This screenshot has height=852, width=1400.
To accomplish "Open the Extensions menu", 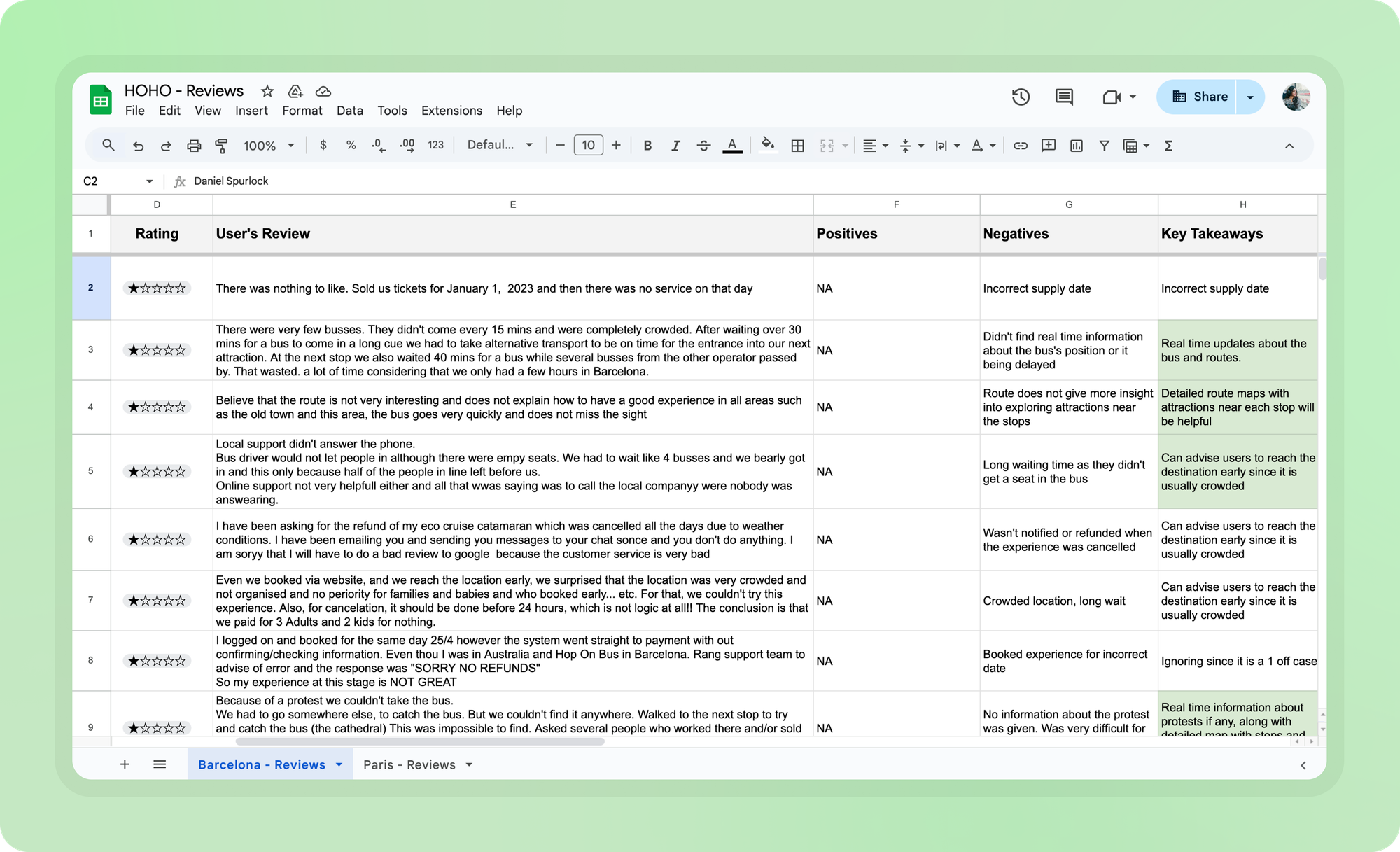I will (x=451, y=111).
